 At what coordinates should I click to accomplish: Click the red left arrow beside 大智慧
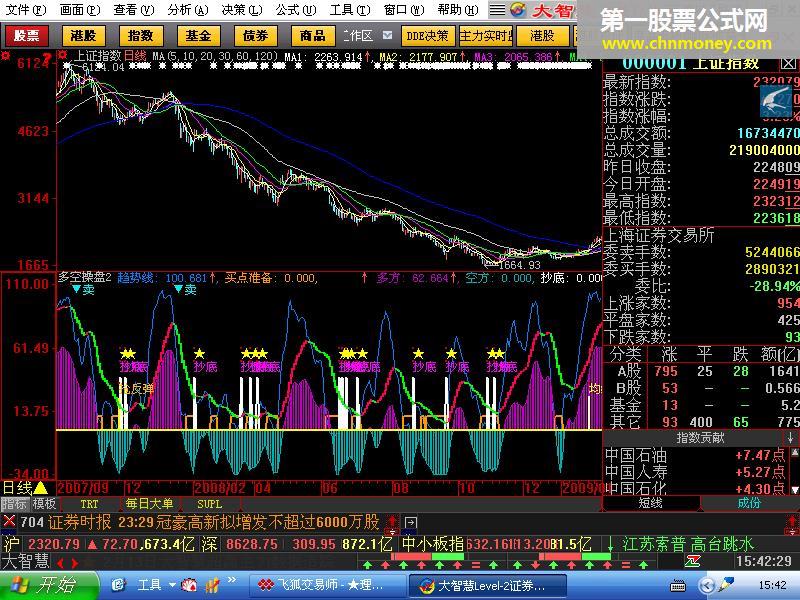tap(61, 563)
